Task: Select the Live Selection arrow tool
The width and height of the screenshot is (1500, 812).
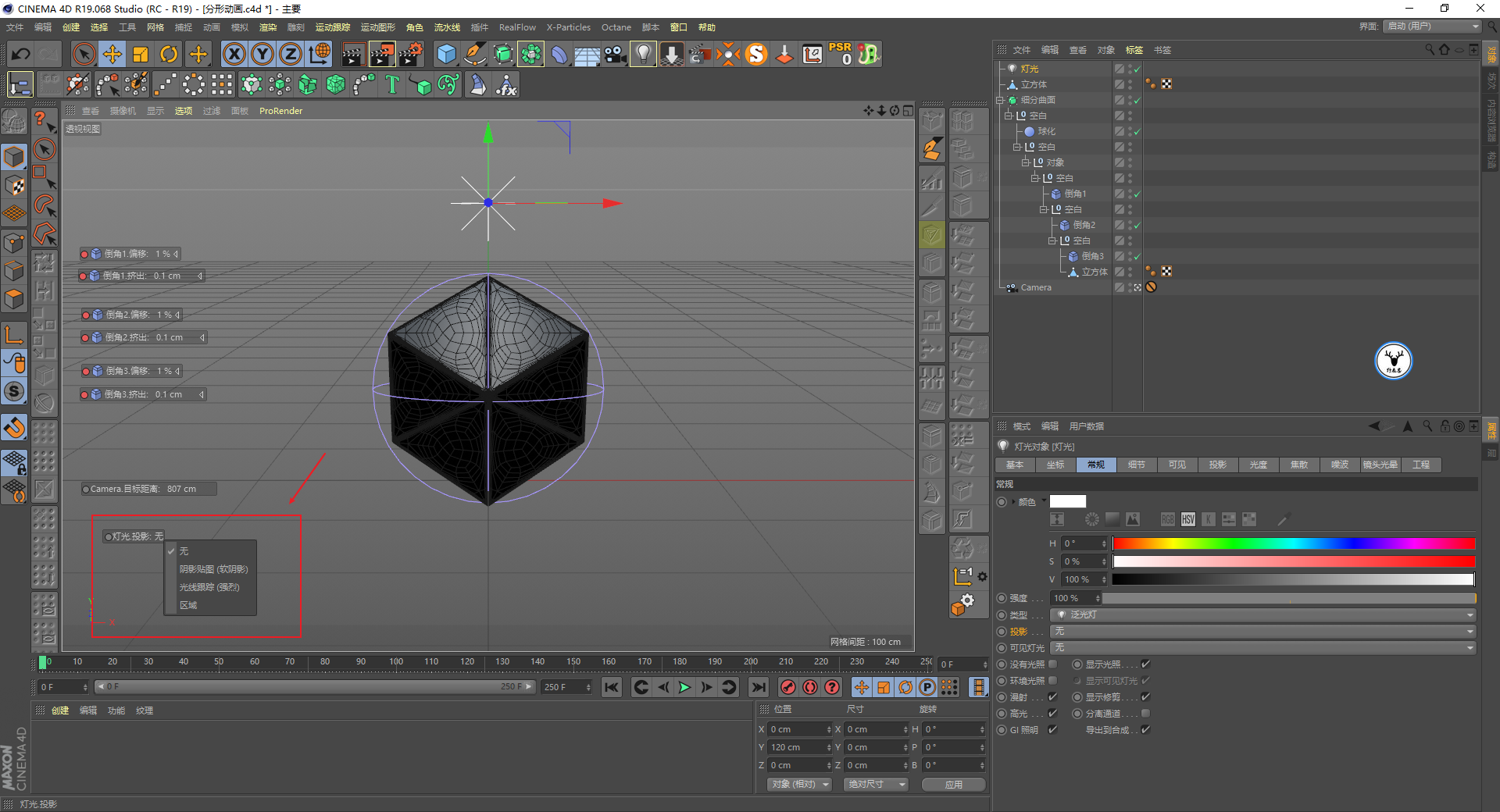Action: (84, 54)
